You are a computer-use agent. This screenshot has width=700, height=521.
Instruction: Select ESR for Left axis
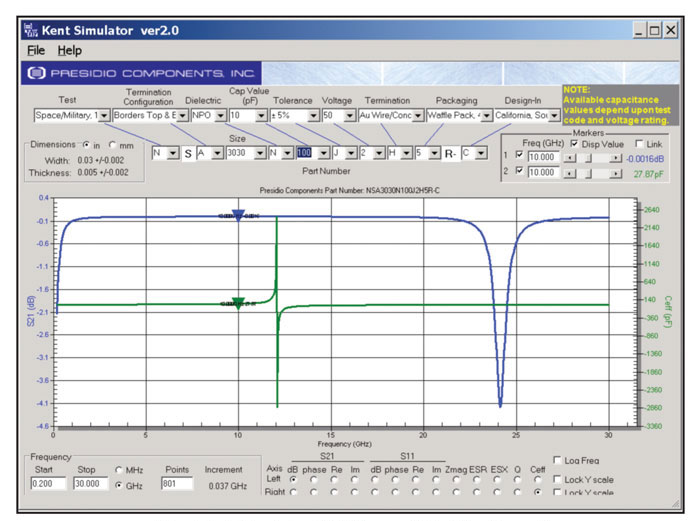tap(477, 479)
